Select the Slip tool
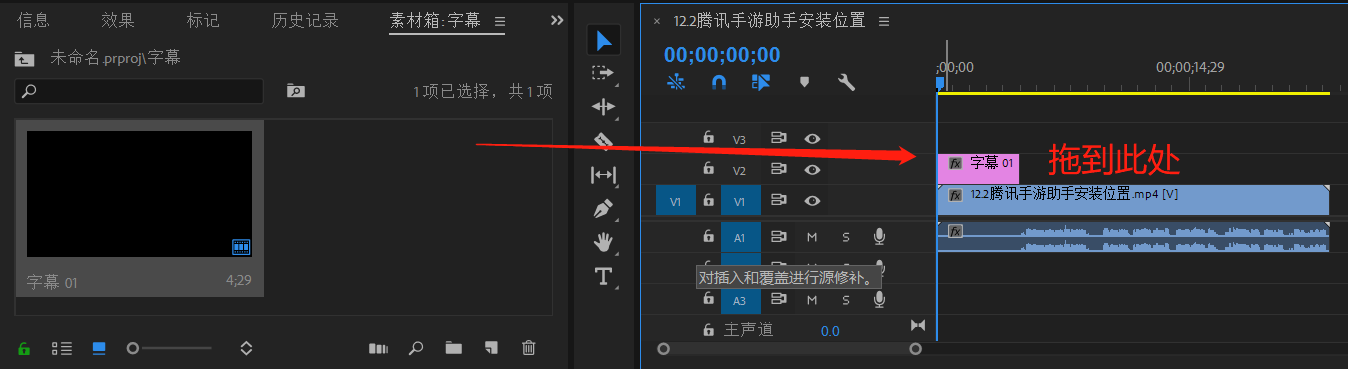The image size is (1348, 369). pyautogui.click(x=603, y=175)
